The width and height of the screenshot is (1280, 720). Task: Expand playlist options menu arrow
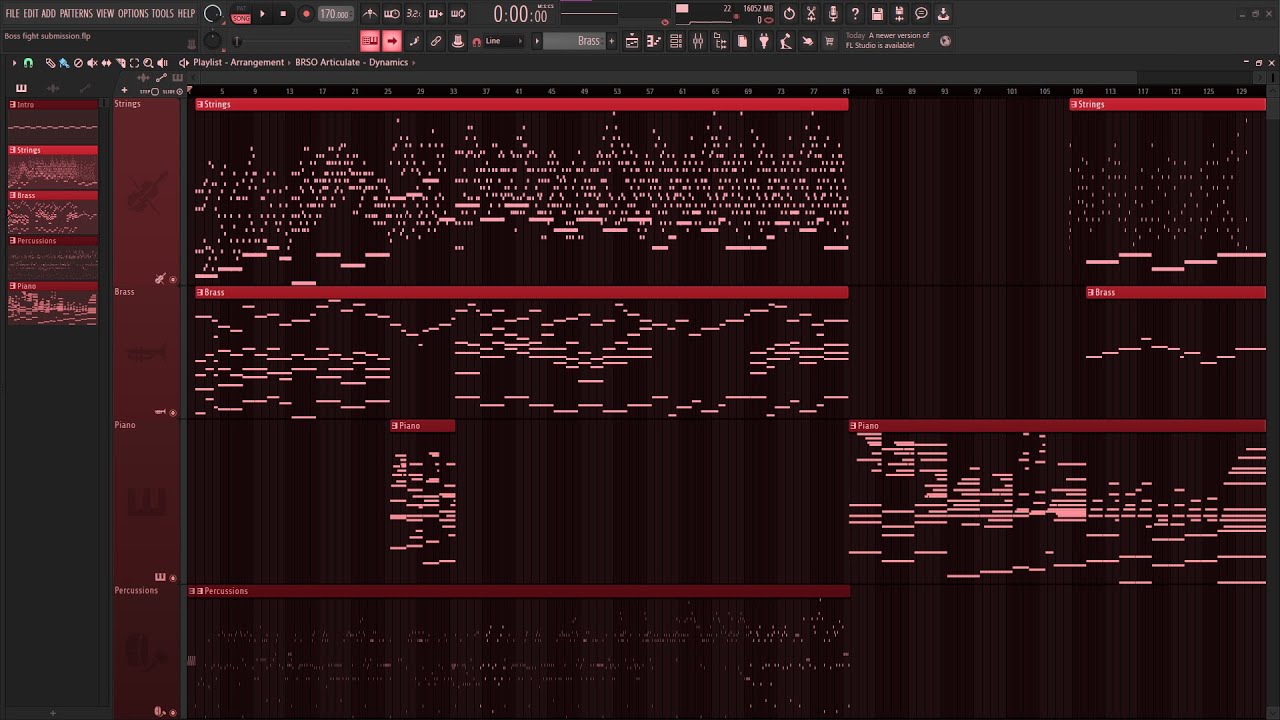click(x=14, y=62)
